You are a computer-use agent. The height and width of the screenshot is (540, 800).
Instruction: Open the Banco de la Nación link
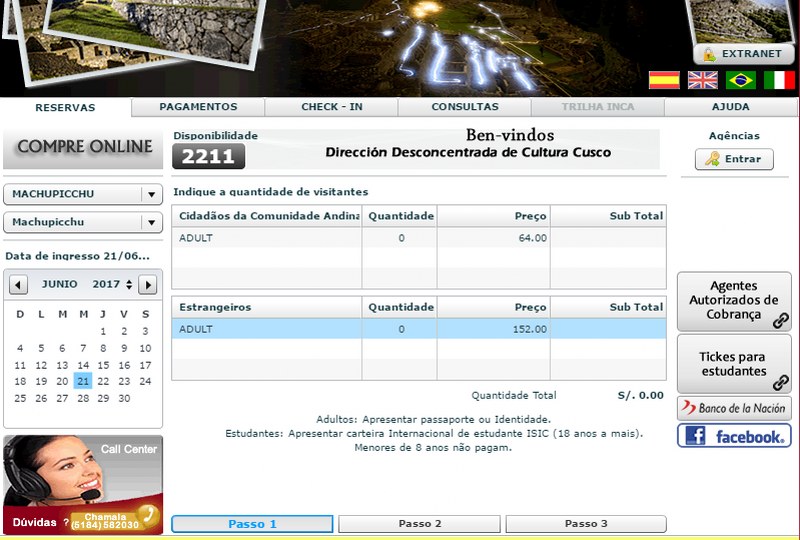(x=734, y=408)
